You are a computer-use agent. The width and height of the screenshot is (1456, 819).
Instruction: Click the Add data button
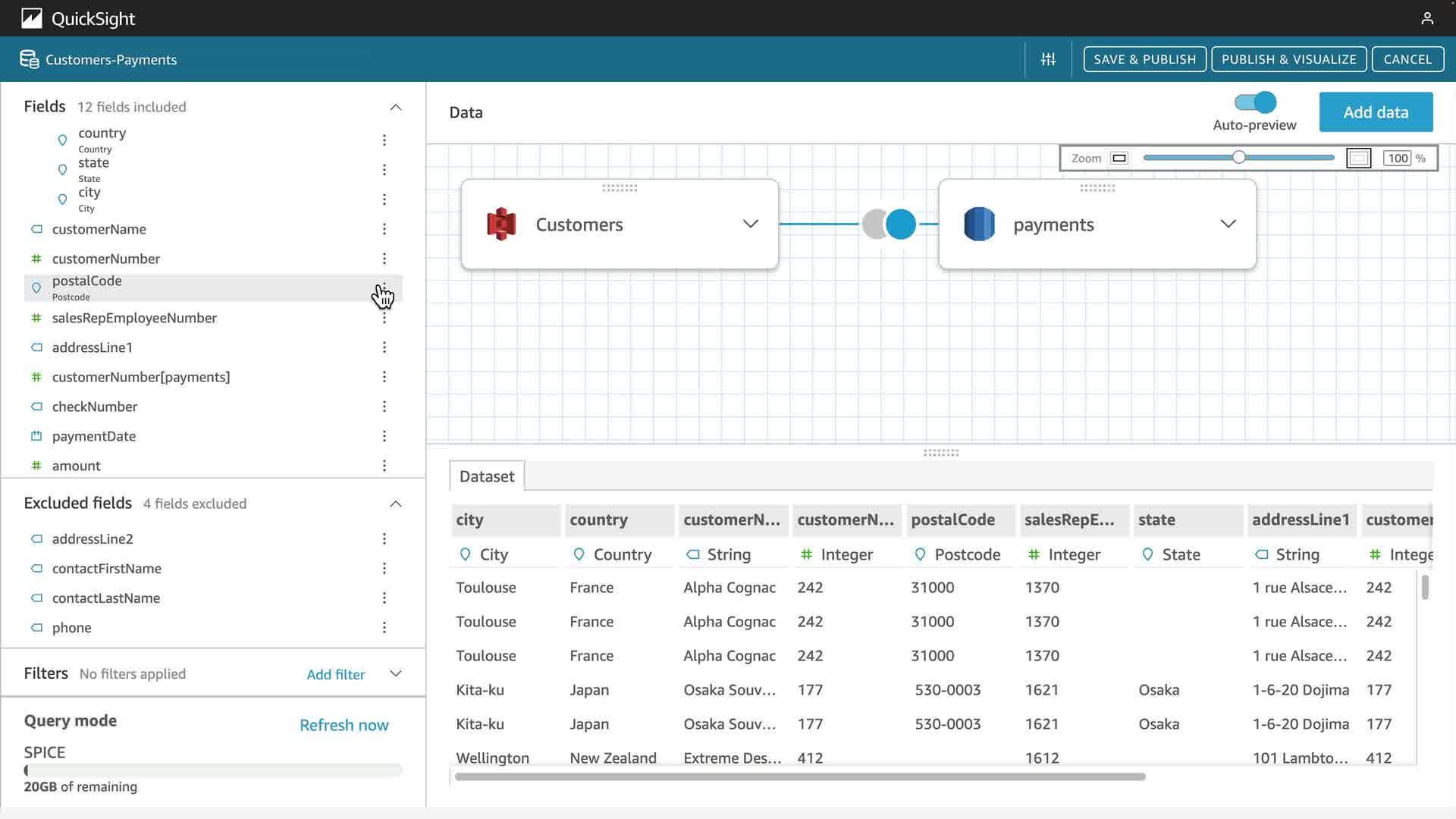pyautogui.click(x=1376, y=112)
